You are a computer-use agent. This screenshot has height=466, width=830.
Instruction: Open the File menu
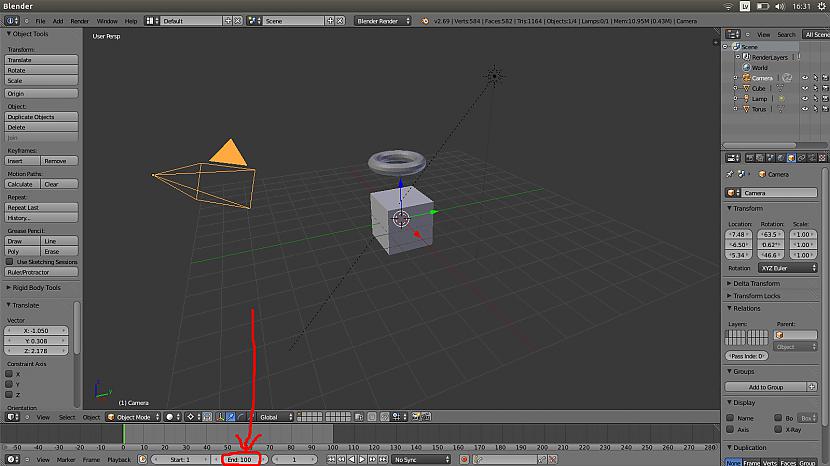tap(40, 21)
